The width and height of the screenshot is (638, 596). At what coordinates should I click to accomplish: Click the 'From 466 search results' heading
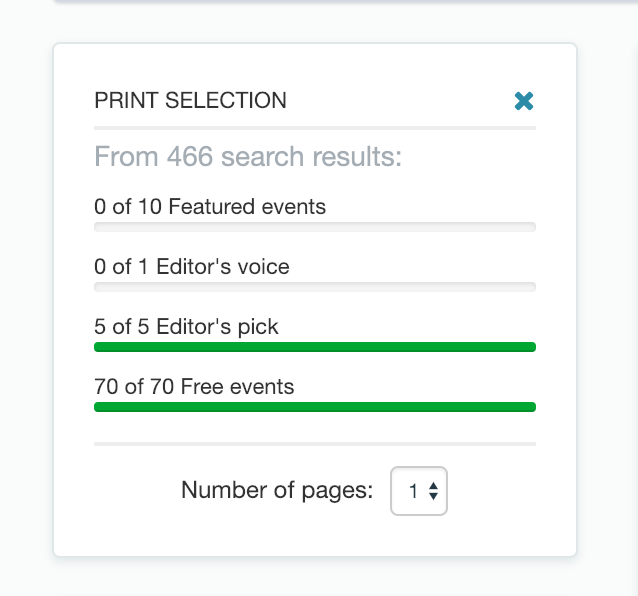pyautogui.click(x=248, y=157)
